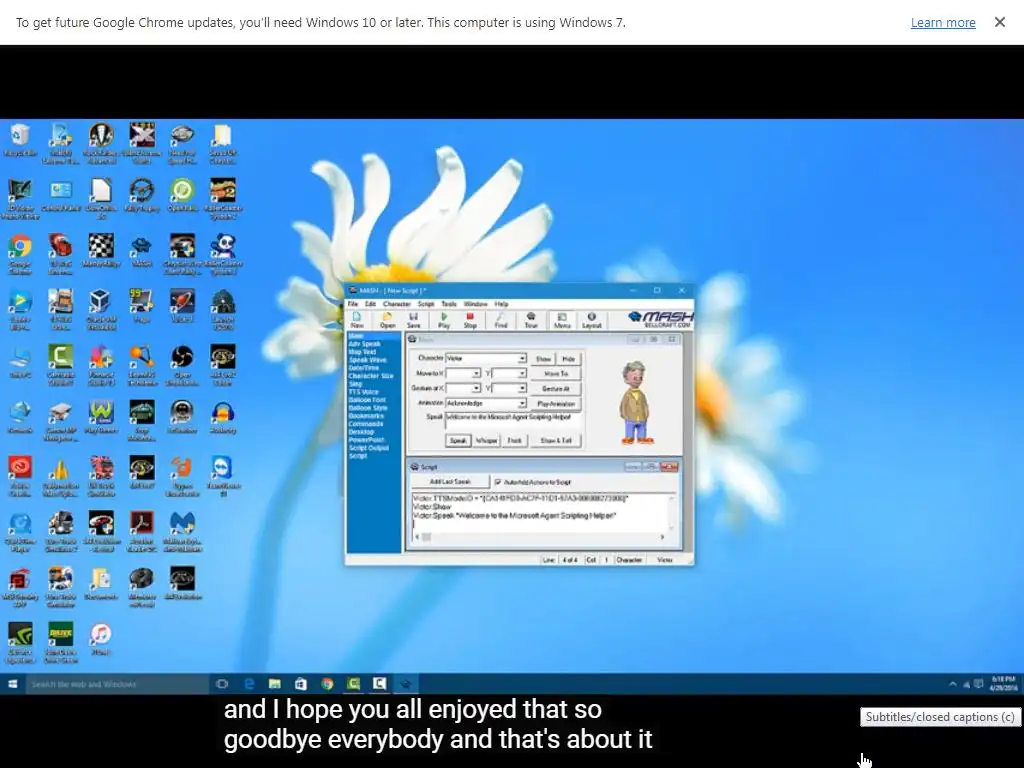Click the Google Chrome desktop icon
The width and height of the screenshot is (1024, 768).
[x=20, y=247]
